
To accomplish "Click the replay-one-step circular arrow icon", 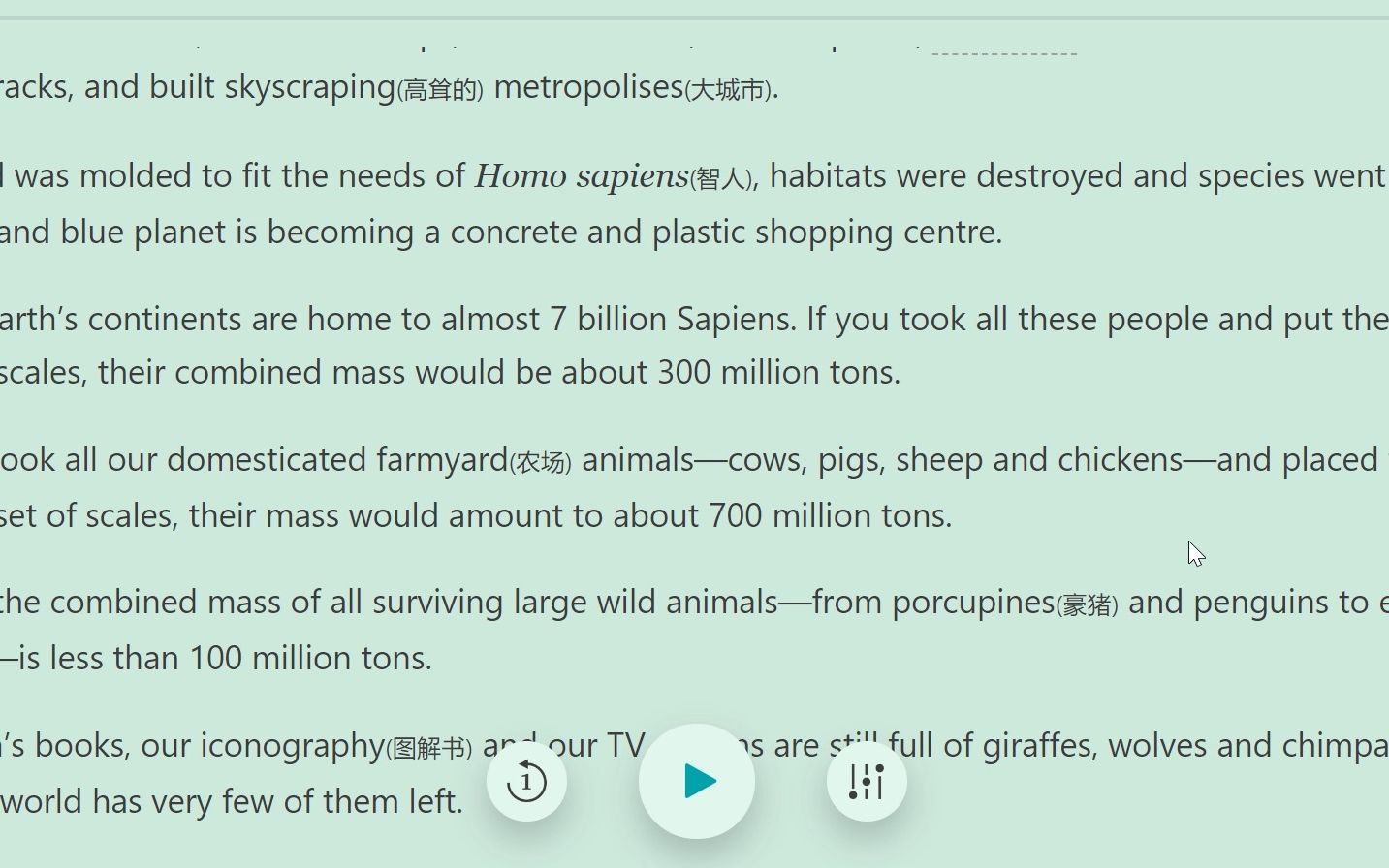I will tap(526, 781).
